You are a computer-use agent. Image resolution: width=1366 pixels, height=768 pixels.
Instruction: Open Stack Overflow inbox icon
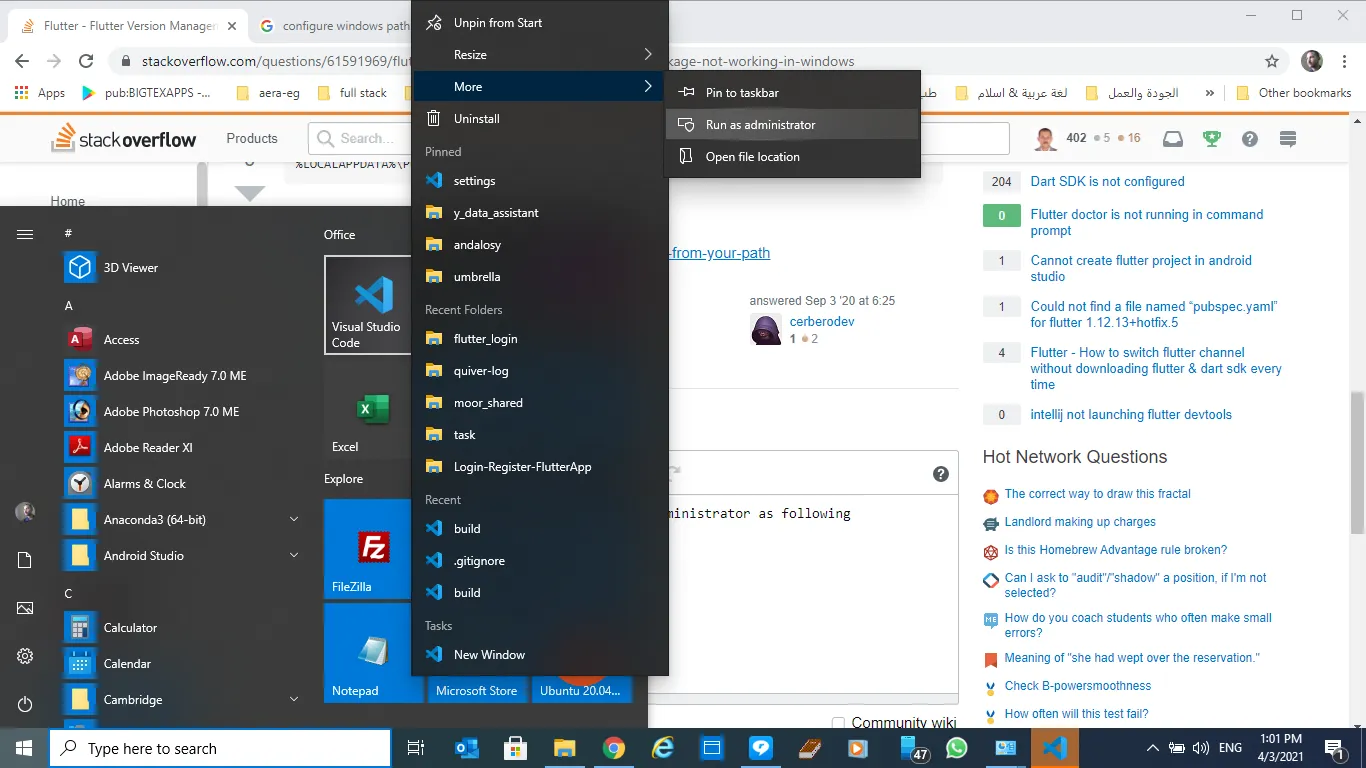pyautogui.click(x=1172, y=139)
